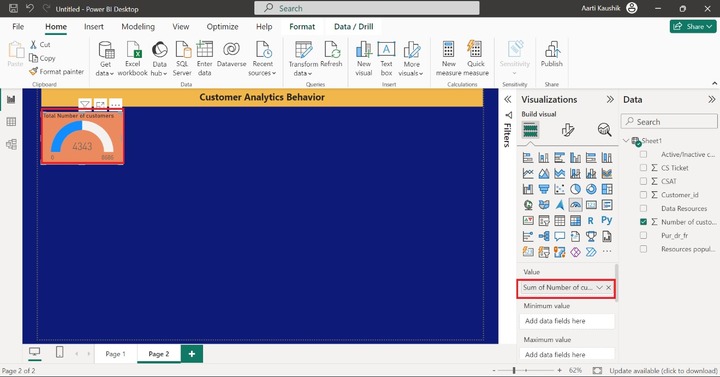The height and width of the screenshot is (377, 720).
Task: Pick the Donut chart visual
Action: (x=591, y=189)
